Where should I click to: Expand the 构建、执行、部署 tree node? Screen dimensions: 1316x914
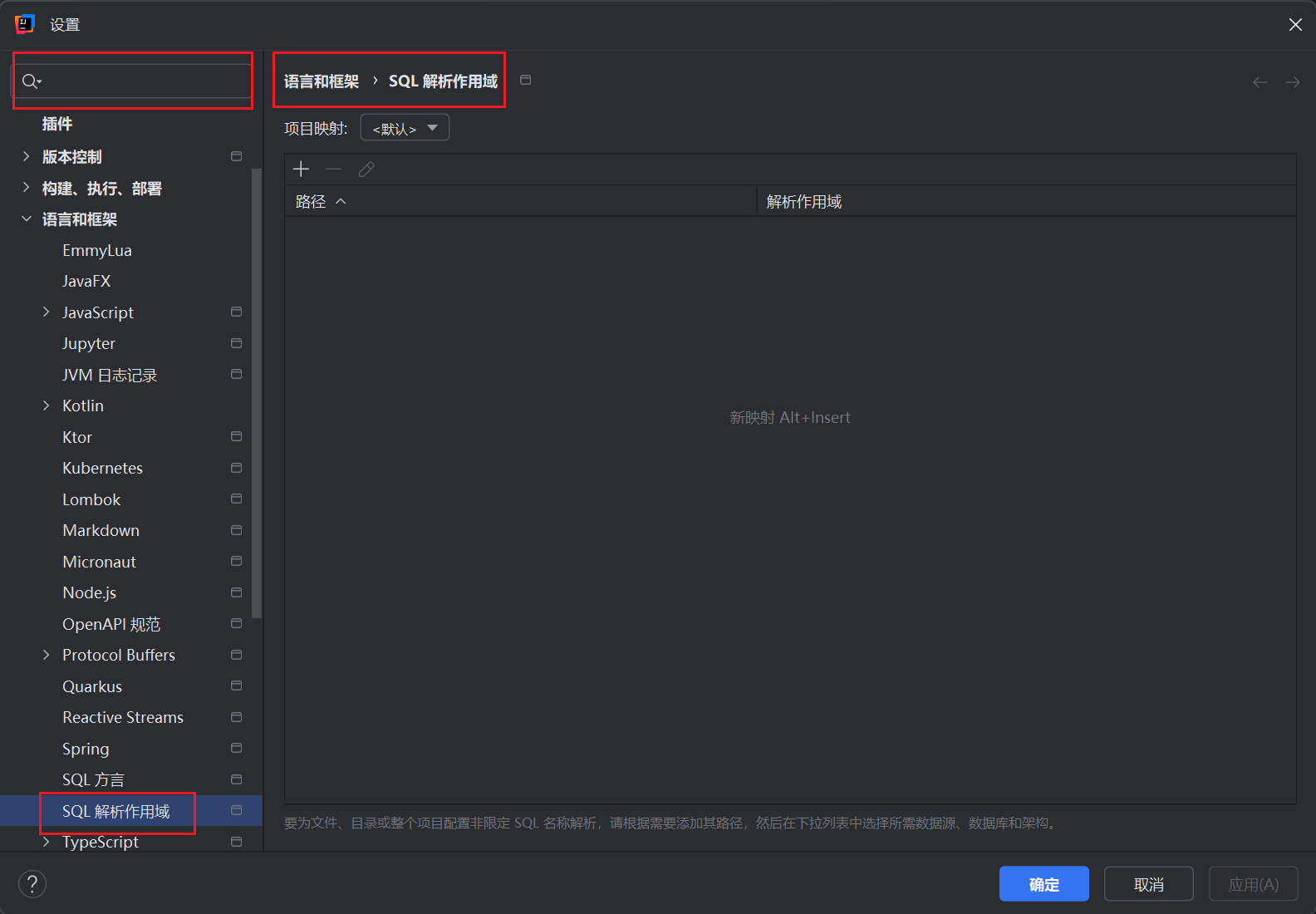(x=26, y=188)
